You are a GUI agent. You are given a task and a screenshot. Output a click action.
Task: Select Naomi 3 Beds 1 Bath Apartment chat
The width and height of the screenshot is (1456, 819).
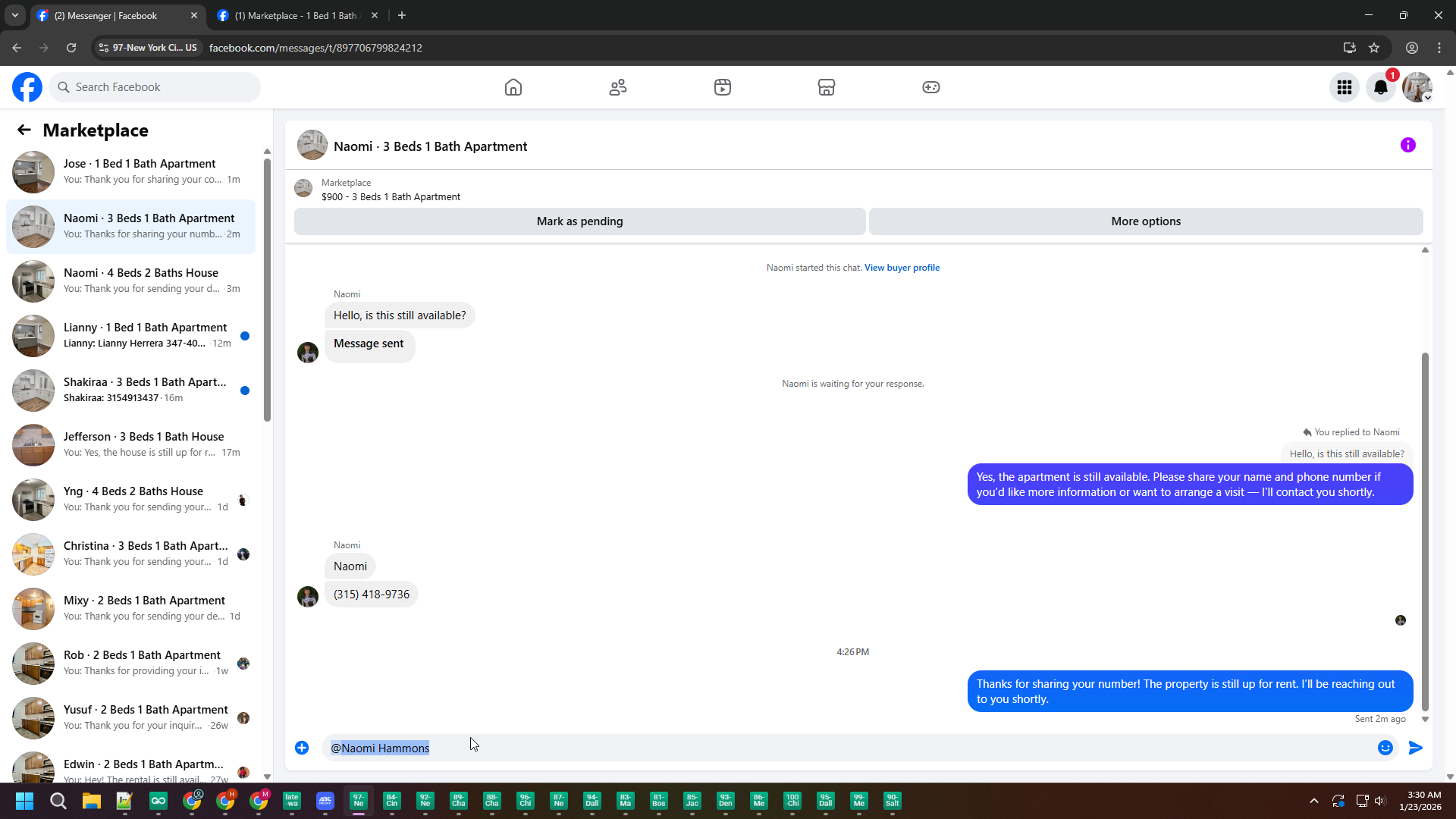click(130, 227)
